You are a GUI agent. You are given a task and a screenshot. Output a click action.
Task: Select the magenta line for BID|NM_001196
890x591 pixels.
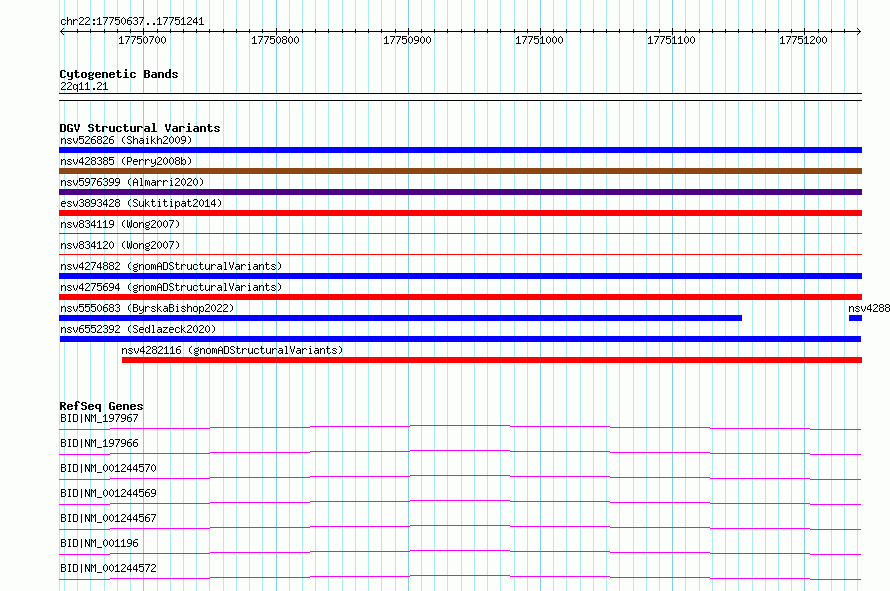[x=460, y=552]
